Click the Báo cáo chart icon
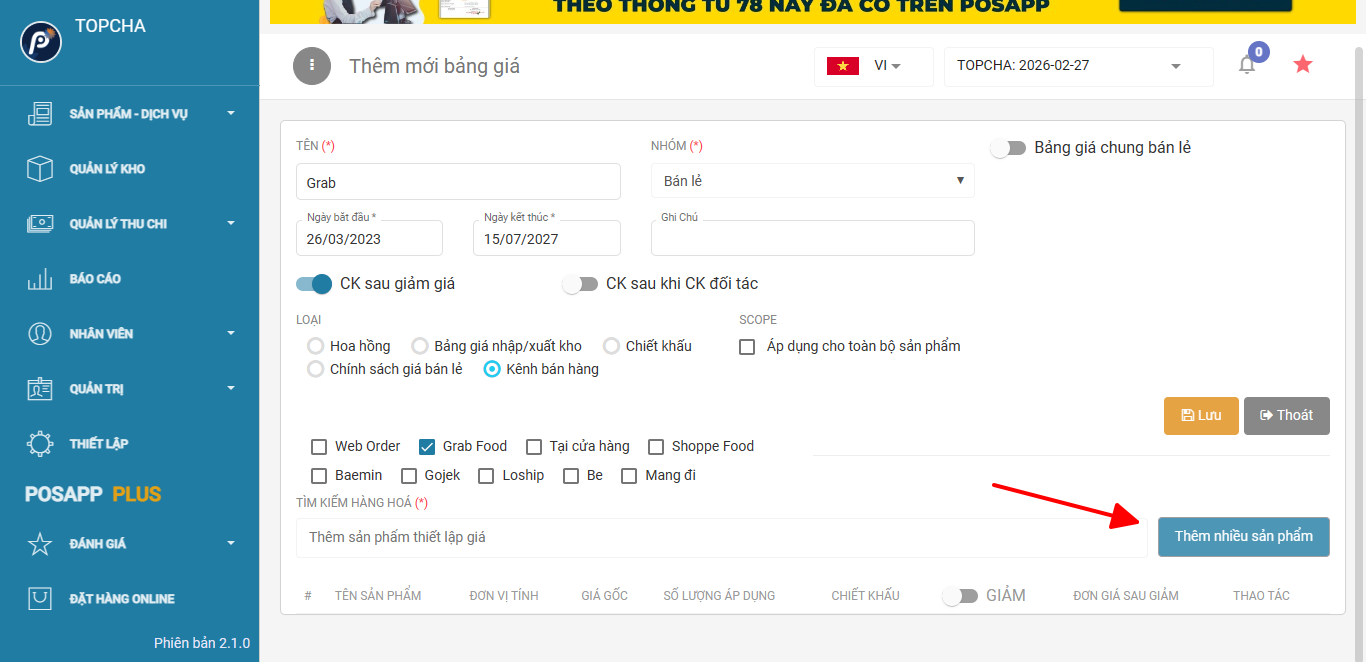 pos(40,279)
